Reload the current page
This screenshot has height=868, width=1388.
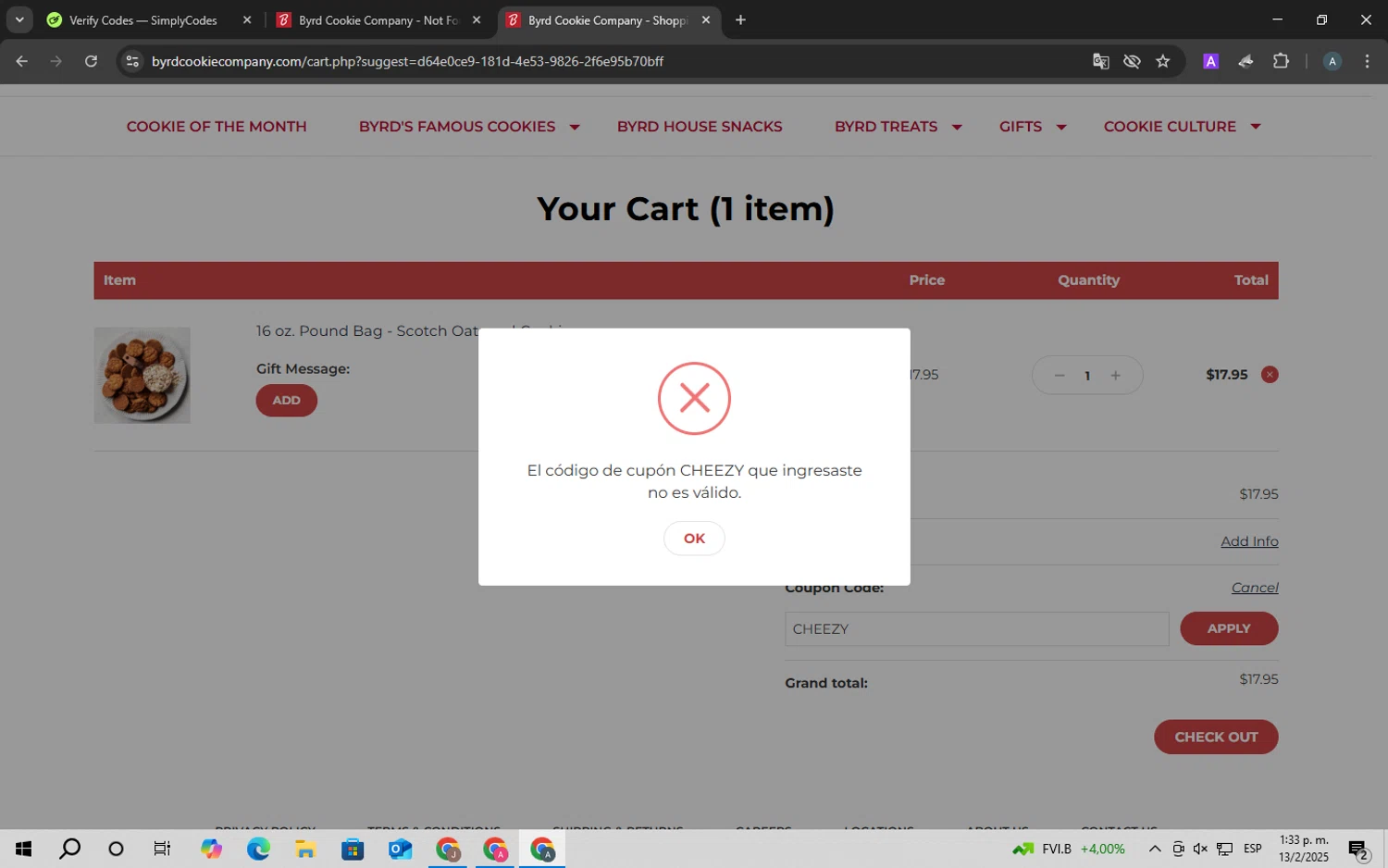(91, 61)
